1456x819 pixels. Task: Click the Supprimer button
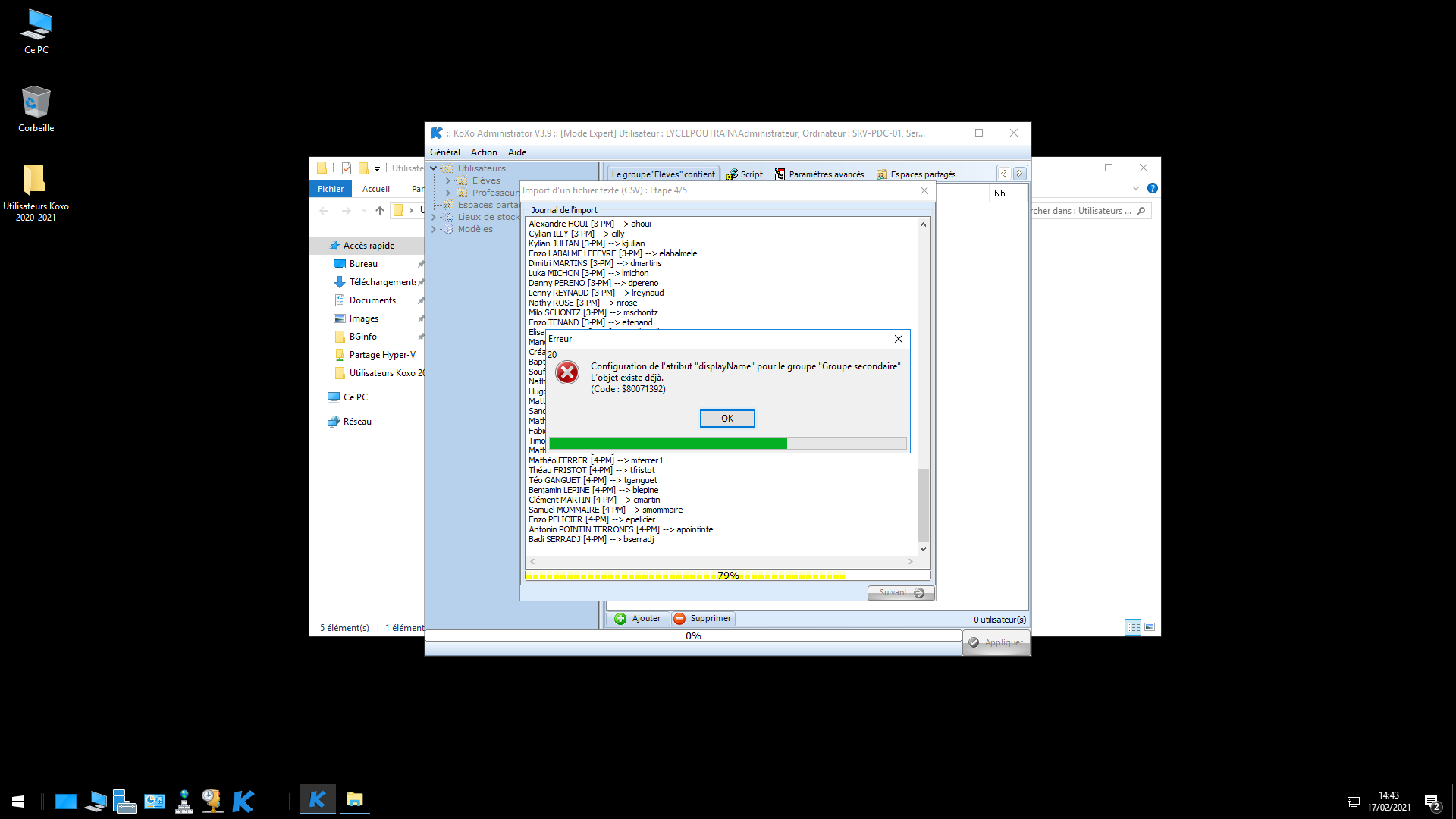[x=703, y=619]
